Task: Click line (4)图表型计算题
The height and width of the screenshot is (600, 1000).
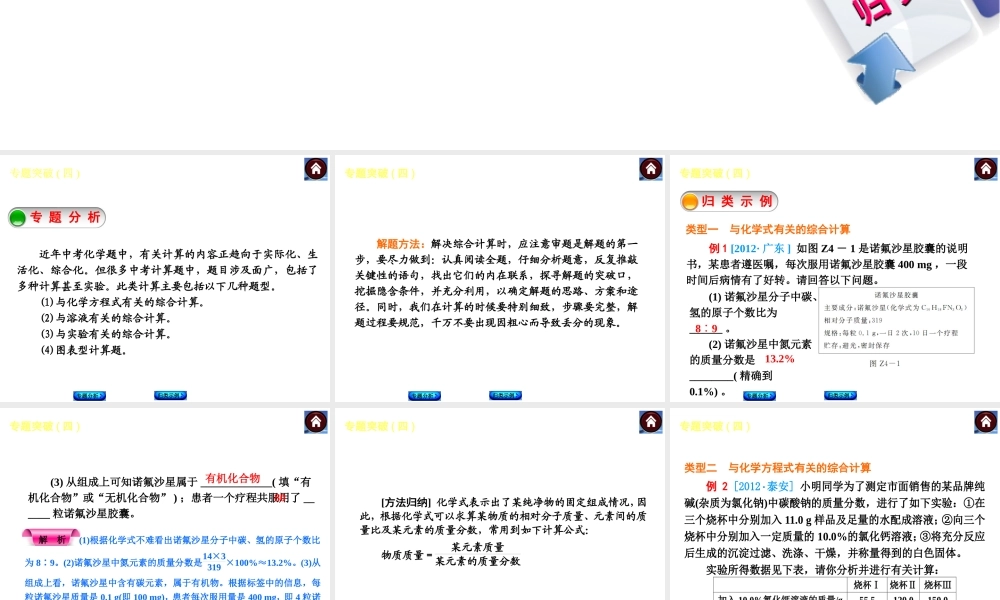Action: click(84, 350)
